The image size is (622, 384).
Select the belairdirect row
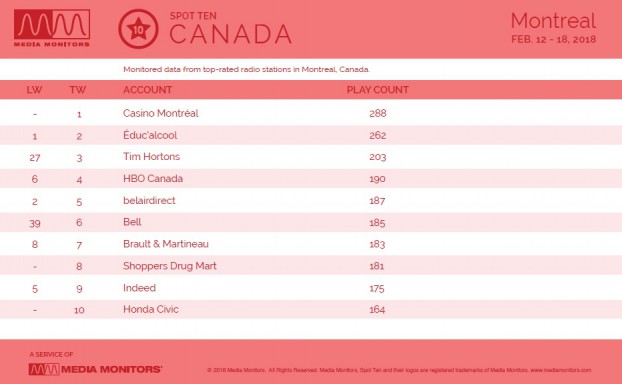pos(311,200)
